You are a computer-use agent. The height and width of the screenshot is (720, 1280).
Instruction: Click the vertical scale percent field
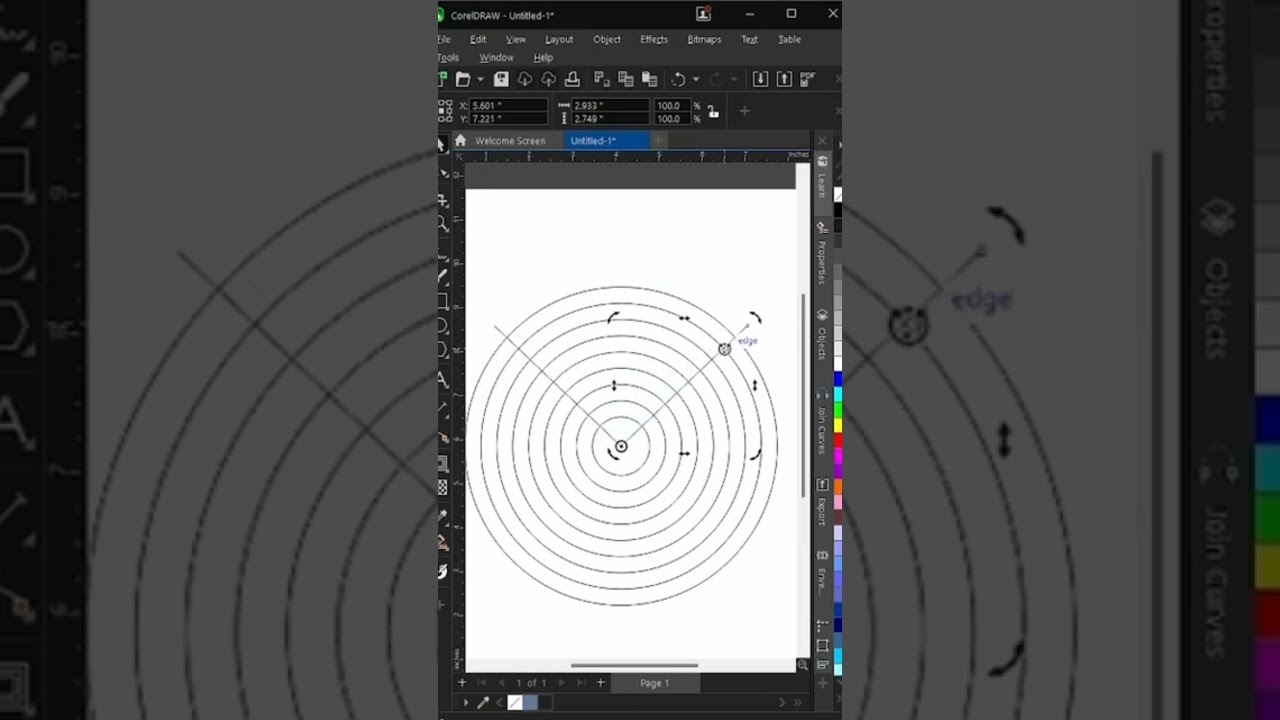tap(671, 118)
